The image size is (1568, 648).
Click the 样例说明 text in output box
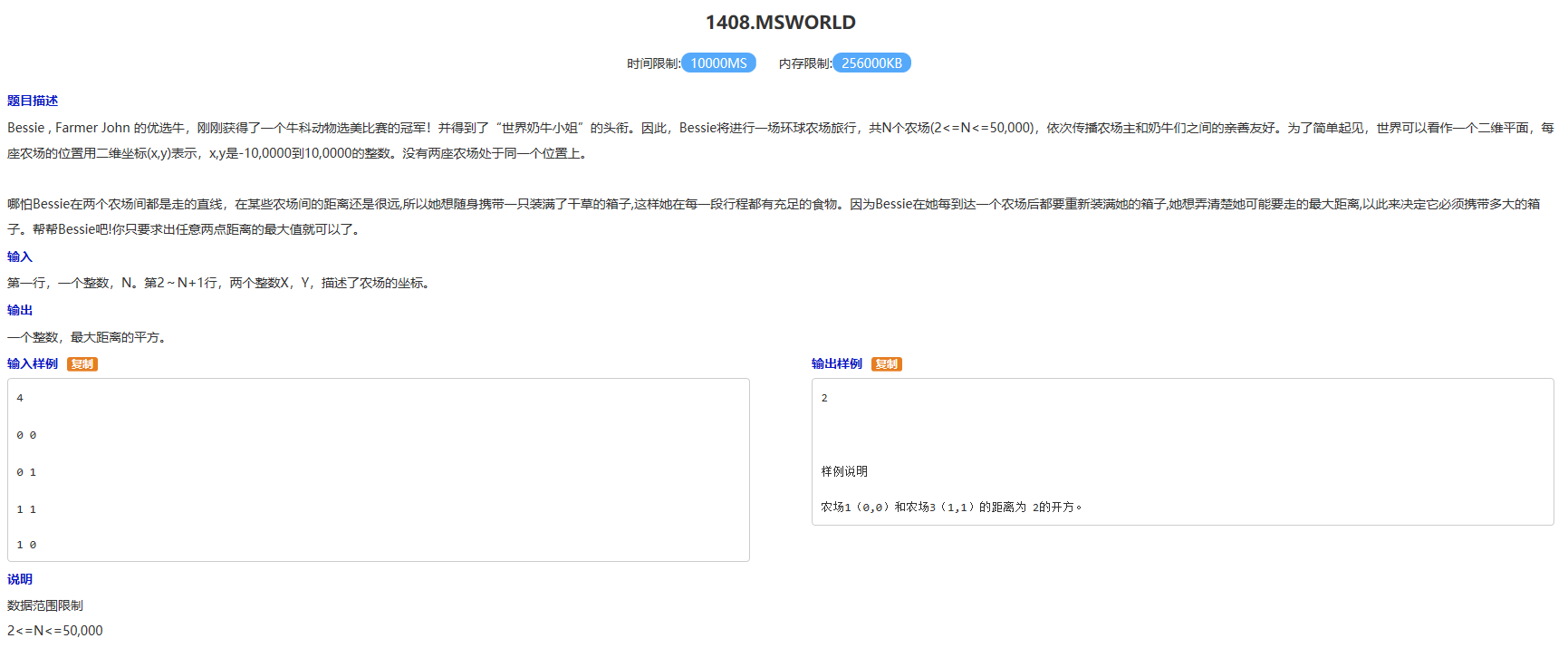pyautogui.click(x=844, y=471)
